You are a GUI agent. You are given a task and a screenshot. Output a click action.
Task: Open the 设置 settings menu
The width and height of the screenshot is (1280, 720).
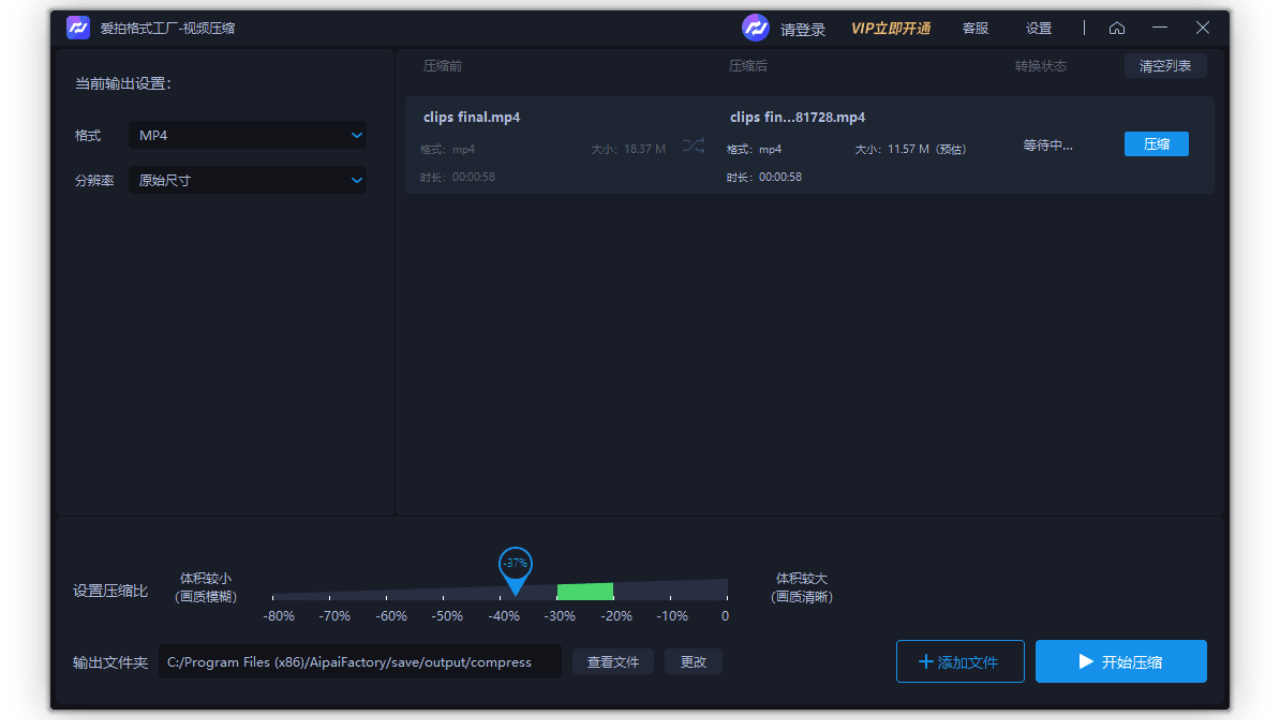pos(1039,28)
